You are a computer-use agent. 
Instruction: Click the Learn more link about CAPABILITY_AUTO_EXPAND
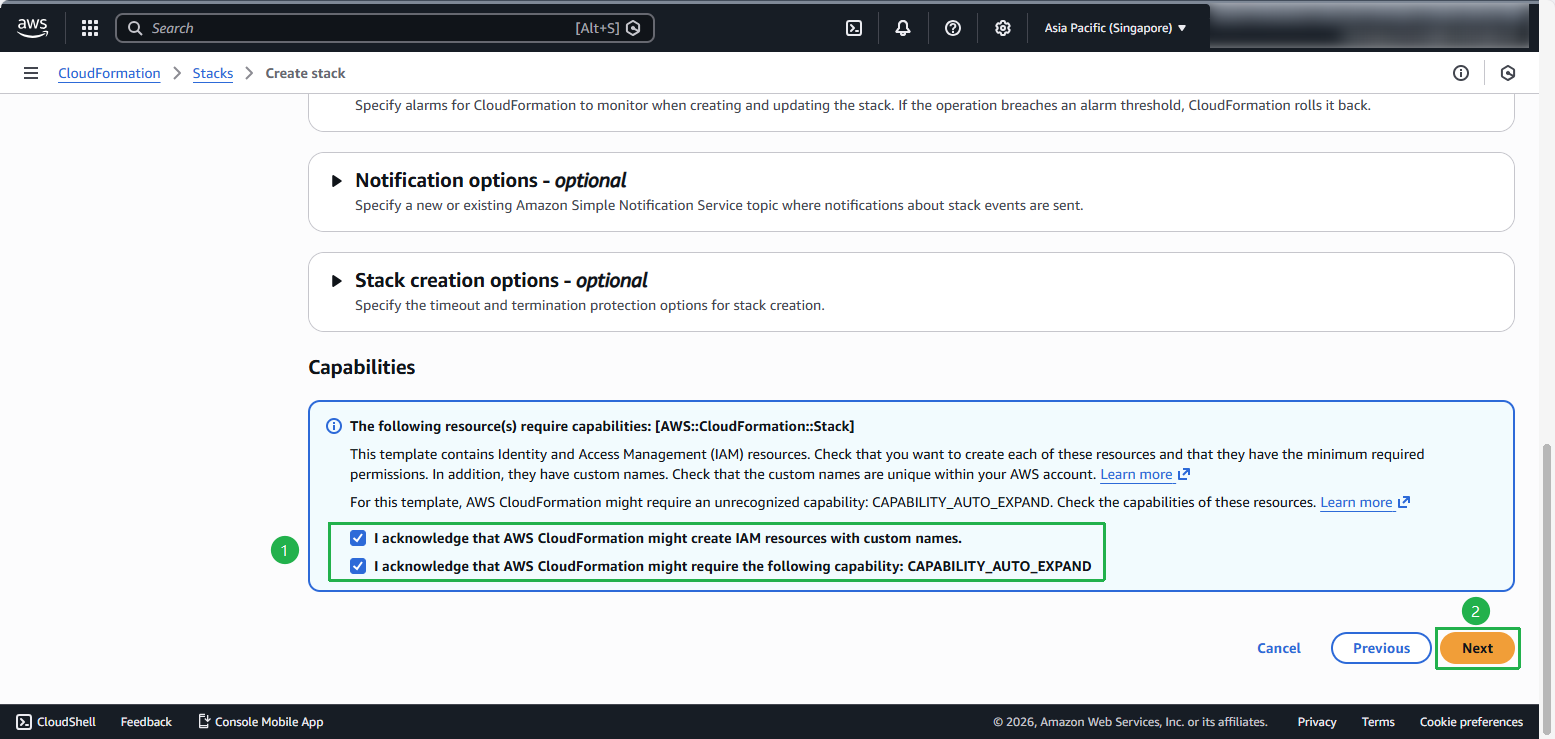[1358, 501]
